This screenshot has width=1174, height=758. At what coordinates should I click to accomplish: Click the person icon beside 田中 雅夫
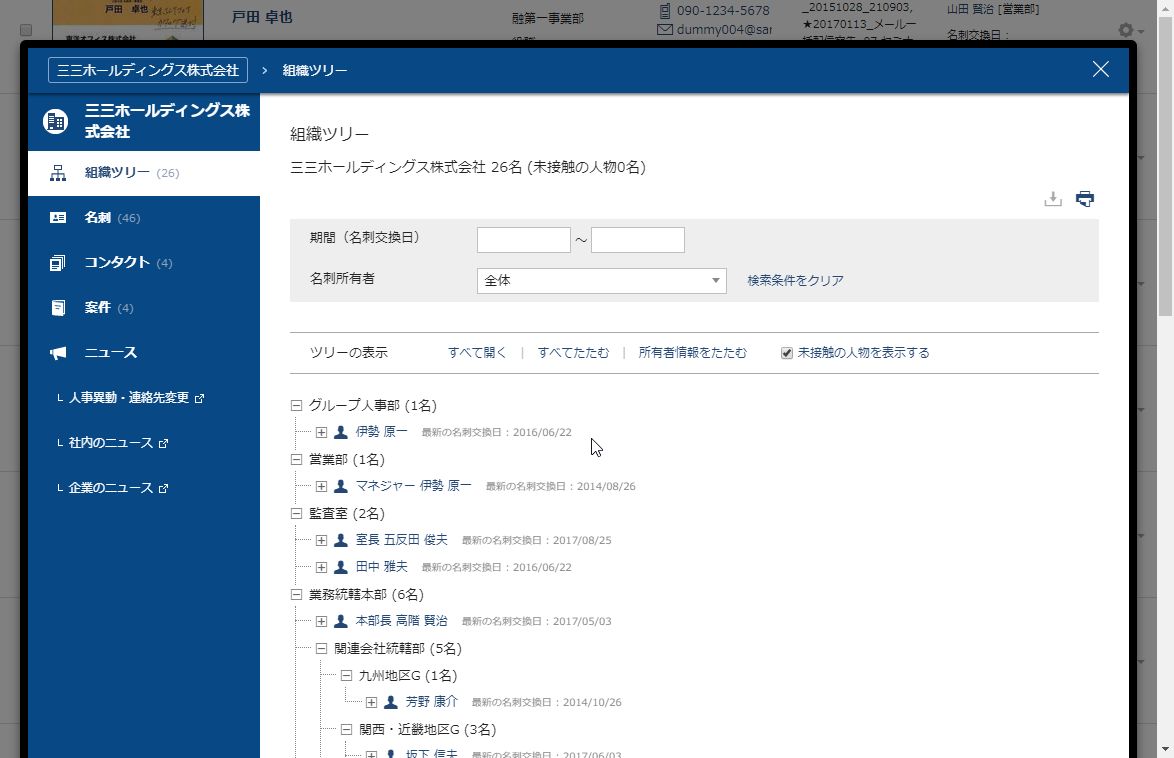coord(341,567)
